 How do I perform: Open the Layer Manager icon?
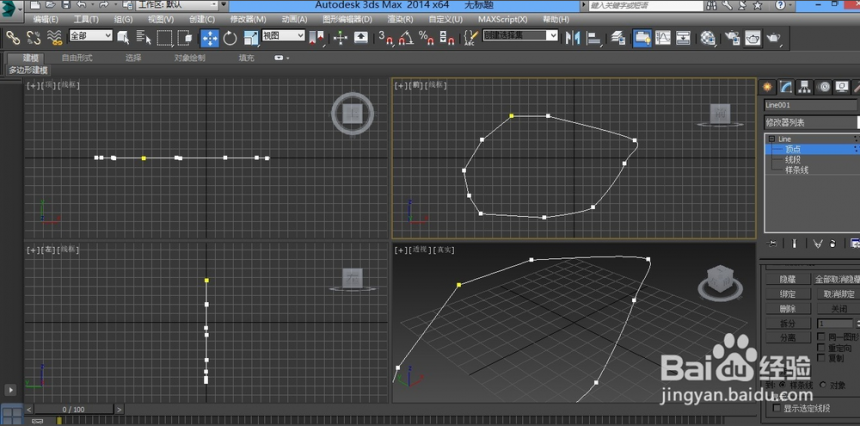[618, 38]
